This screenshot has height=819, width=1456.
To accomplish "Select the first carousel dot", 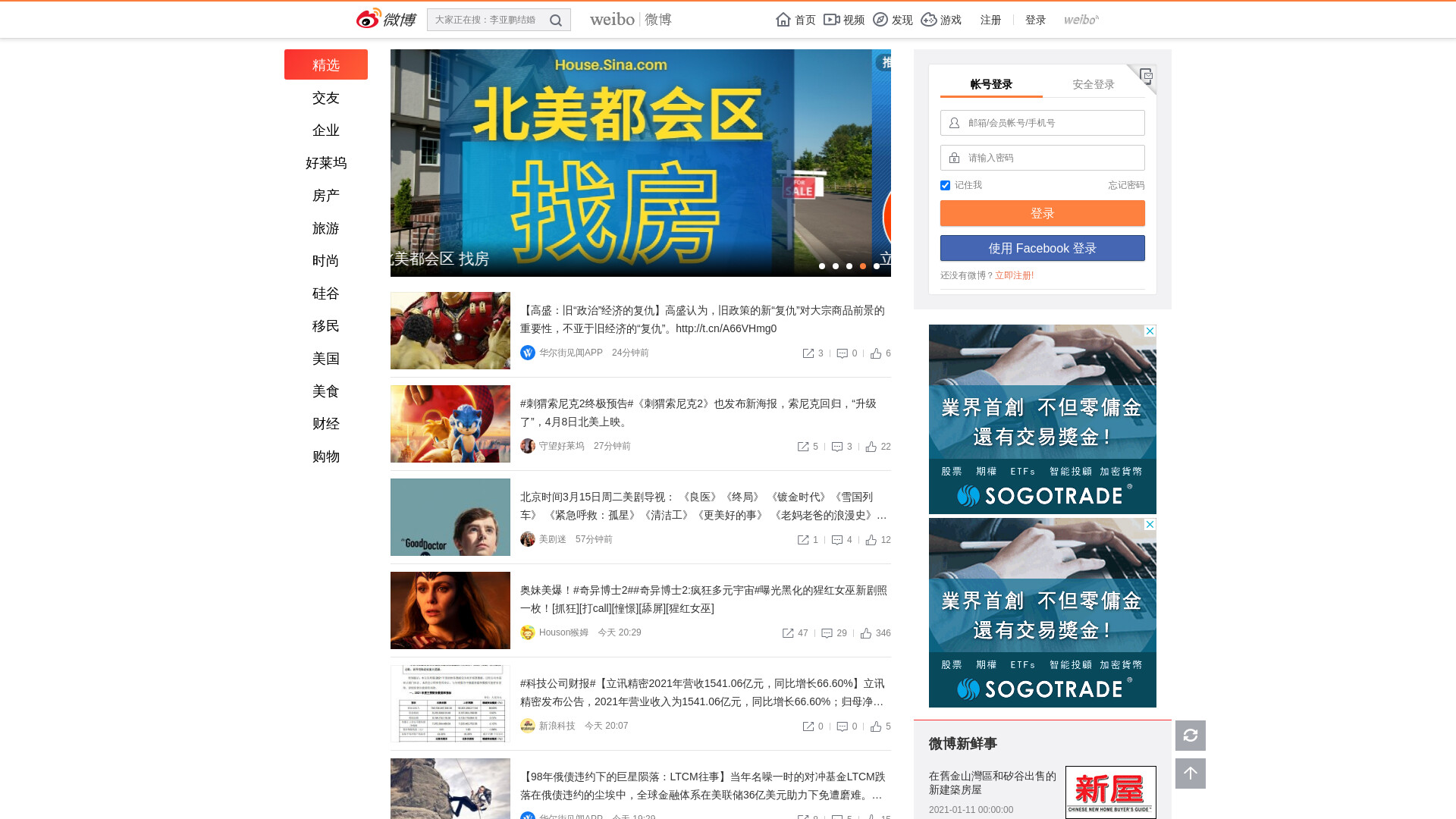I will (822, 266).
